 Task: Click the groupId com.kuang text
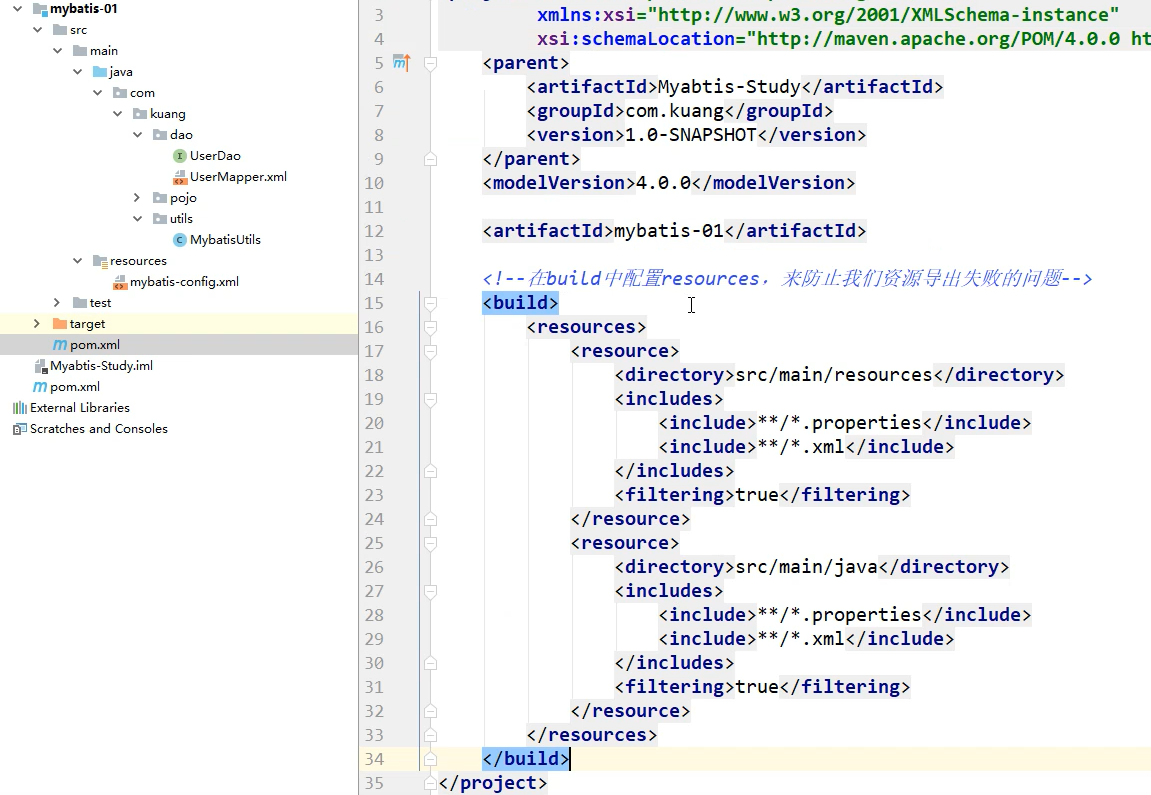click(x=675, y=111)
